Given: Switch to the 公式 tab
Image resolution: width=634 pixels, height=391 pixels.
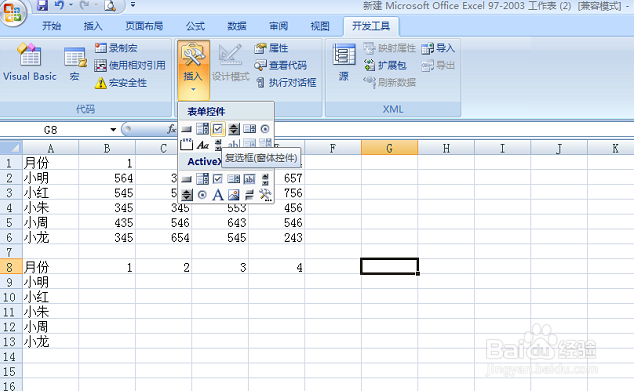Looking at the screenshot, I should (x=195, y=26).
